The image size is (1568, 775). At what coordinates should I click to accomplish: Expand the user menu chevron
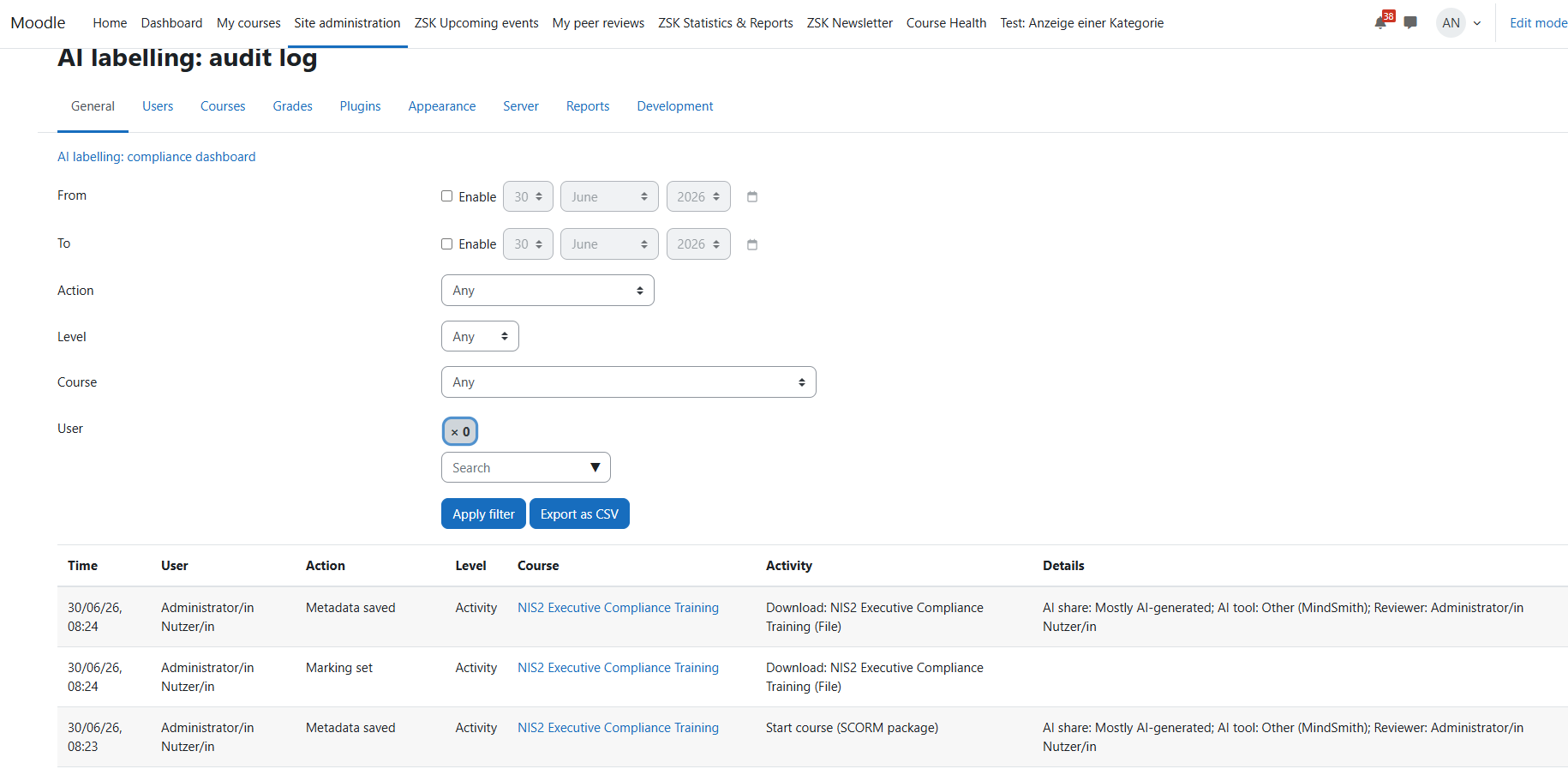click(x=1477, y=24)
